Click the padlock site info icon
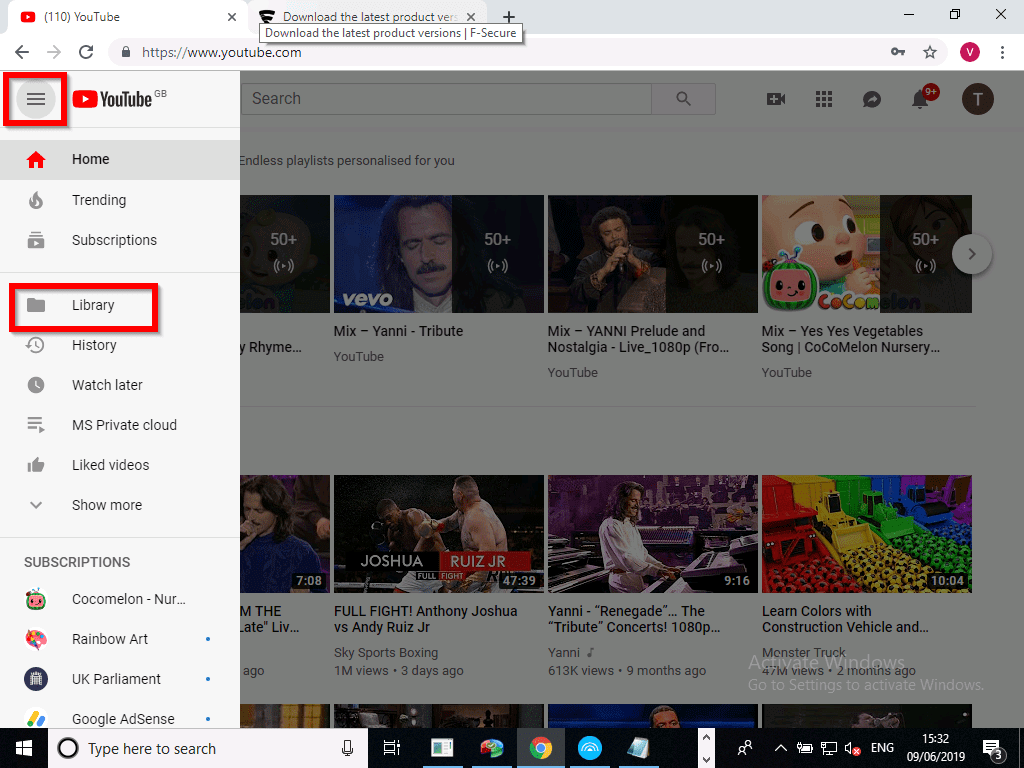This screenshot has height=768, width=1024. [126, 52]
